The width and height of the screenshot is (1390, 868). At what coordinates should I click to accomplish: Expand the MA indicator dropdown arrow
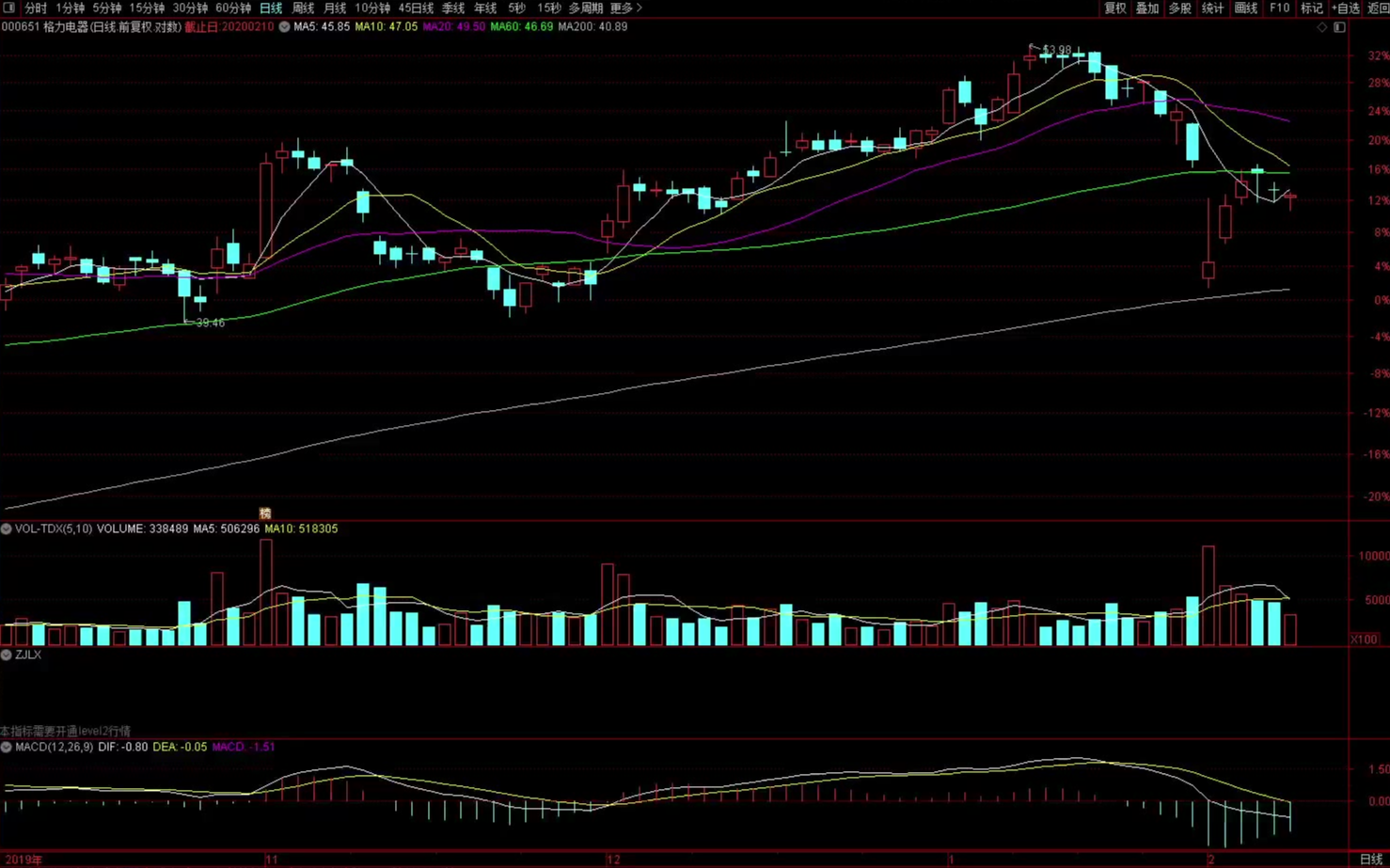pos(284,27)
